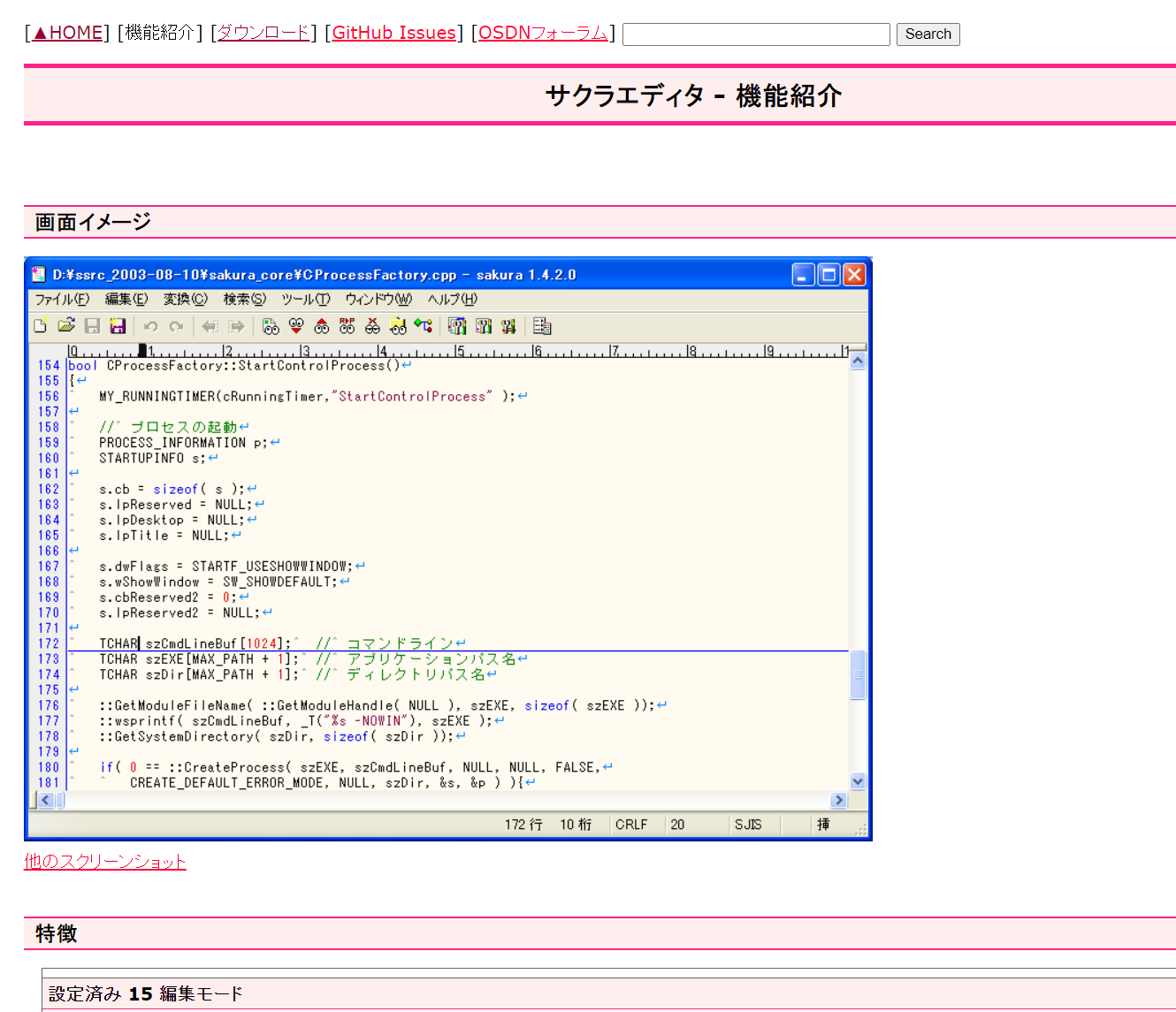Viewport: 1176px width, 1012px height.
Task: Click the clear search mark icon with red X
Action: point(372,326)
